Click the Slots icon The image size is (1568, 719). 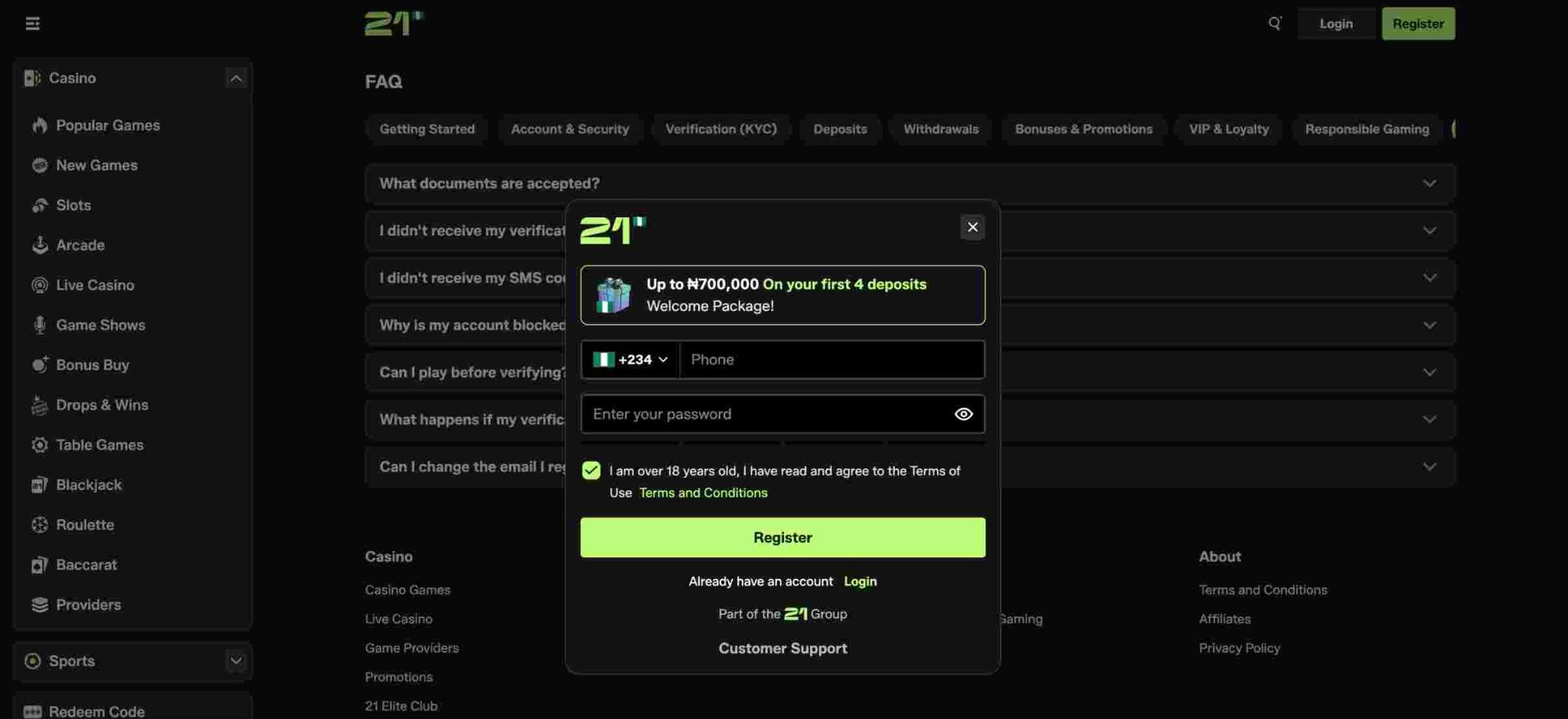(x=40, y=205)
